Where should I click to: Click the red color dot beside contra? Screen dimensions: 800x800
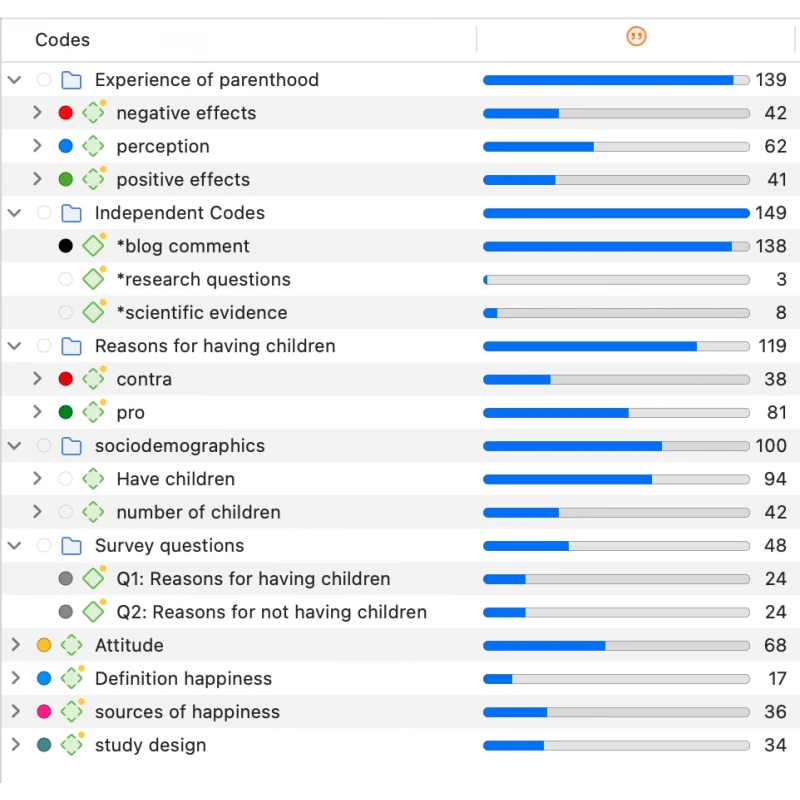coord(66,379)
